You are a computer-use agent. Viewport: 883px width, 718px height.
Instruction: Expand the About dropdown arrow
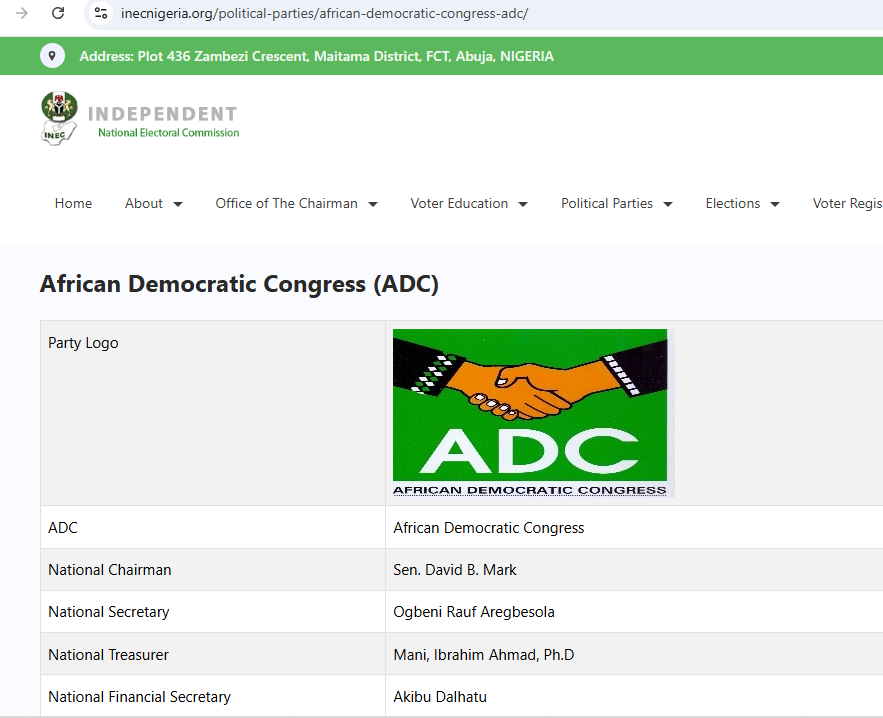(x=178, y=204)
